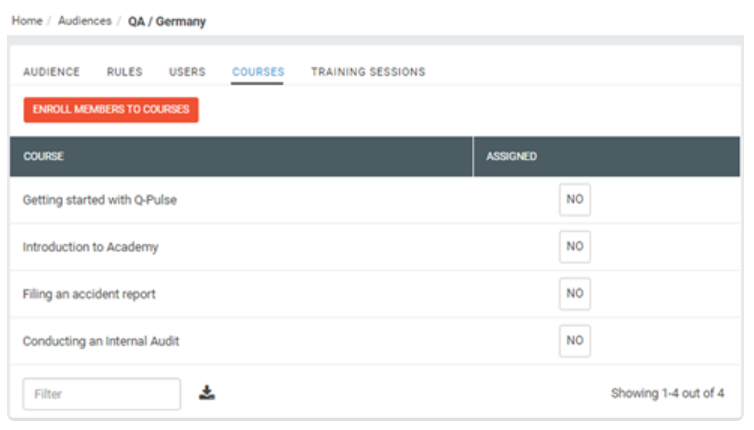Select the Introduction to Academy course row
Viewport: 754px width, 430px height.
click(x=375, y=247)
